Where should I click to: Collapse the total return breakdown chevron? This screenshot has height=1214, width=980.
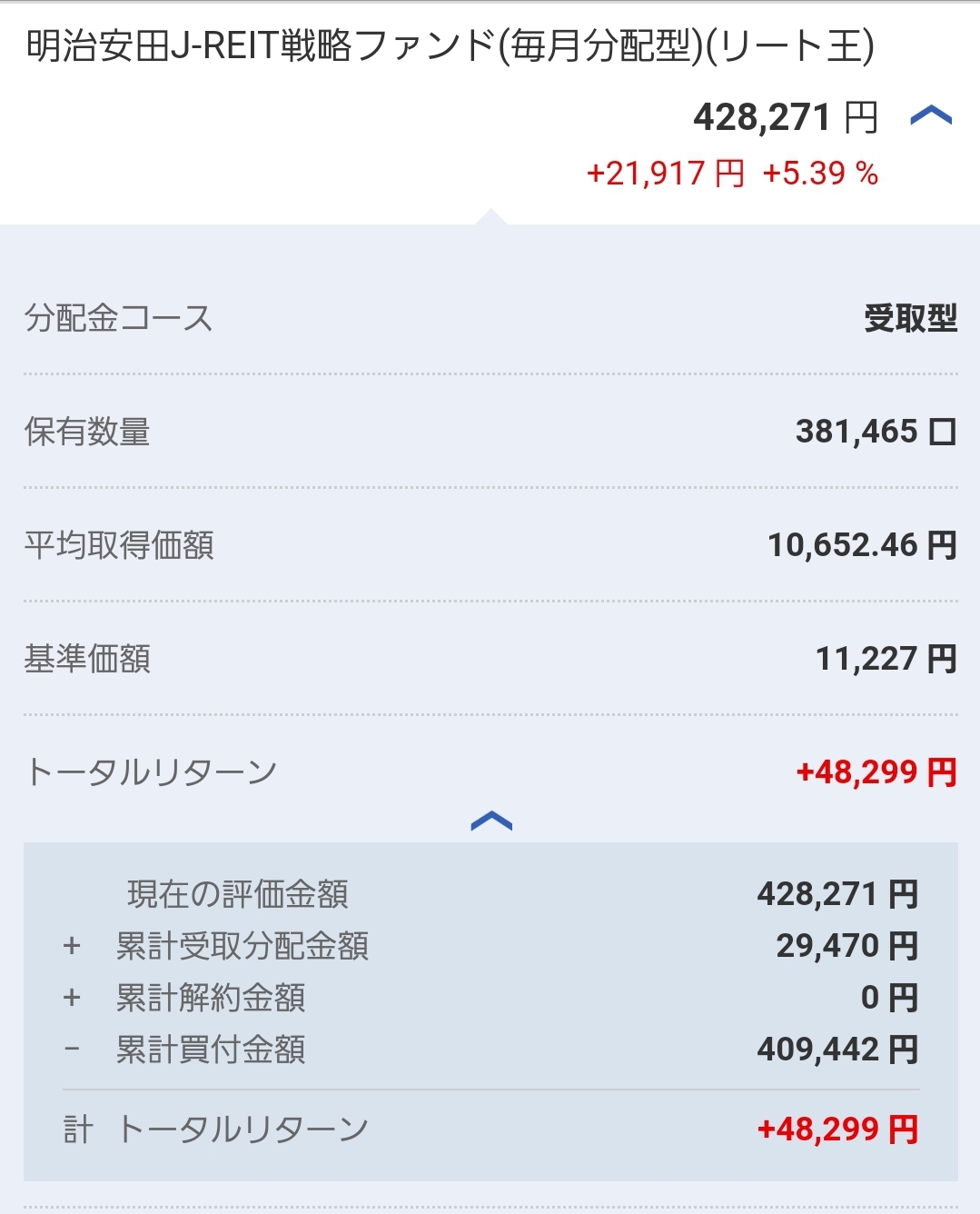pos(491,821)
